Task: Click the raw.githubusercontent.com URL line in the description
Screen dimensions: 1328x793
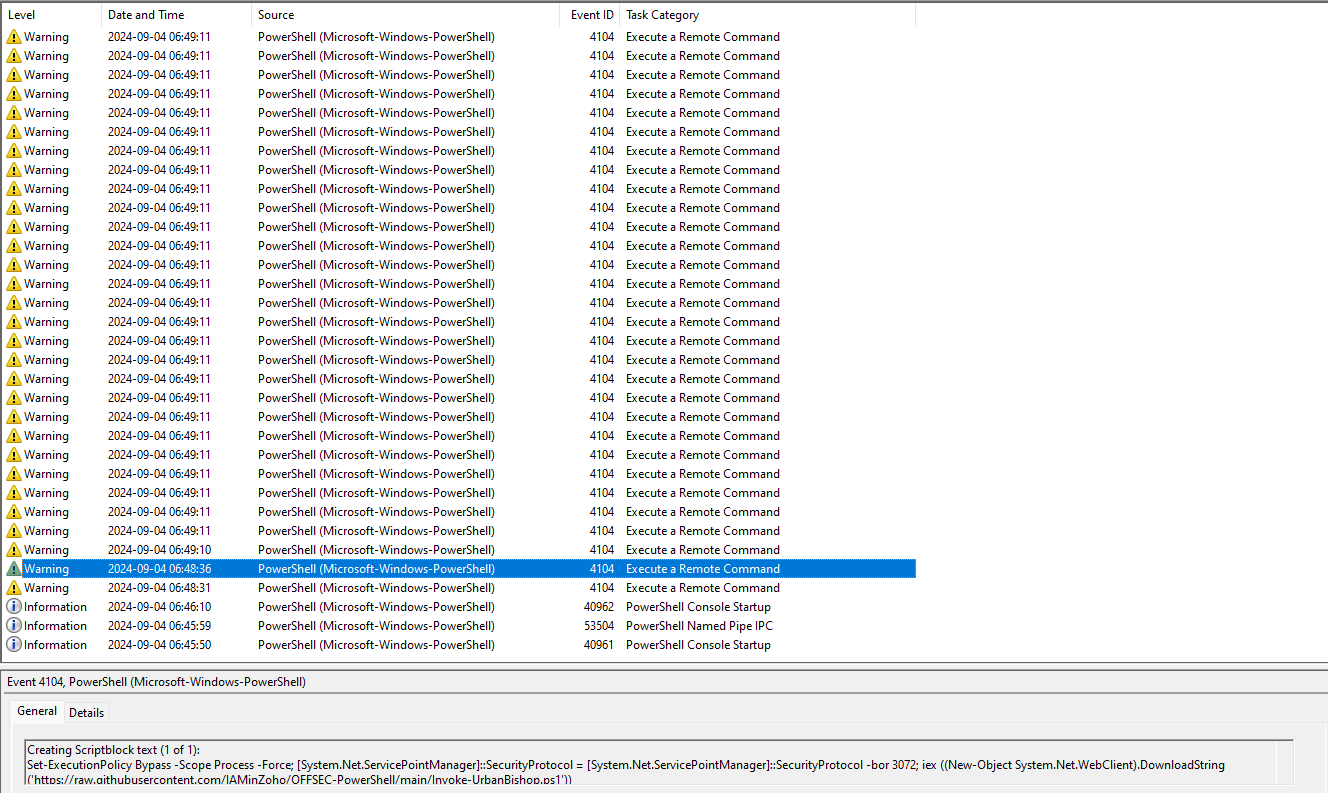Action: click(299, 779)
